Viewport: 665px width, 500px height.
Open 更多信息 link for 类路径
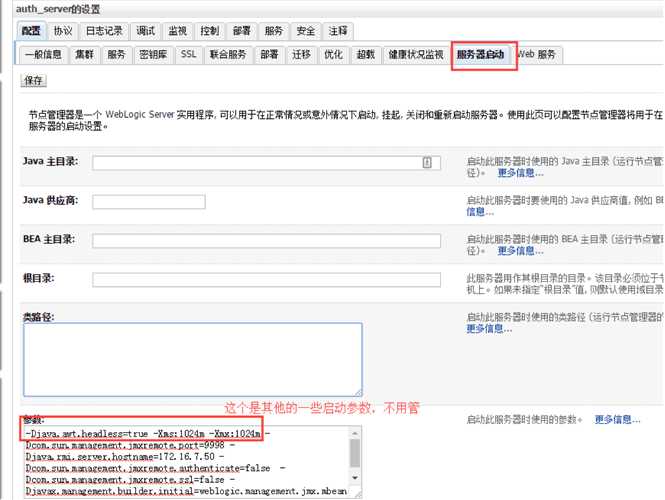489,329
